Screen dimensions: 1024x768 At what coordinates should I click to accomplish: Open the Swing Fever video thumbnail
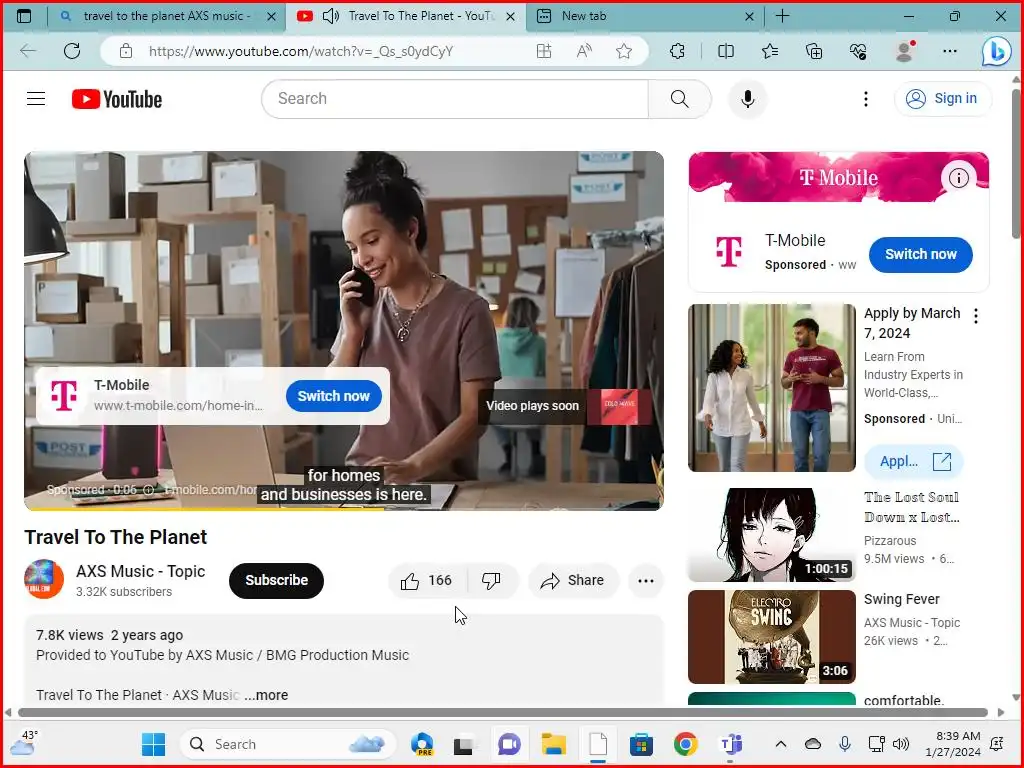coord(771,637)
